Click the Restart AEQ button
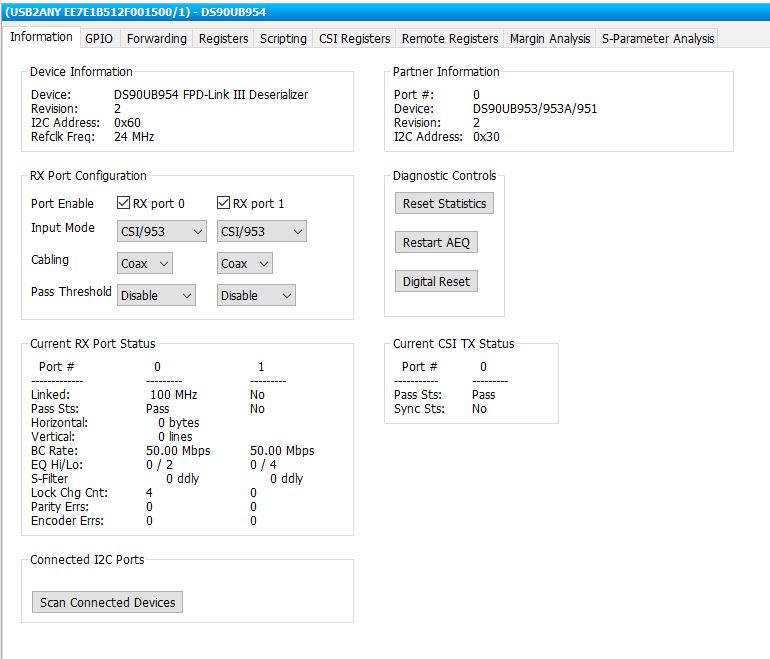 436,243
